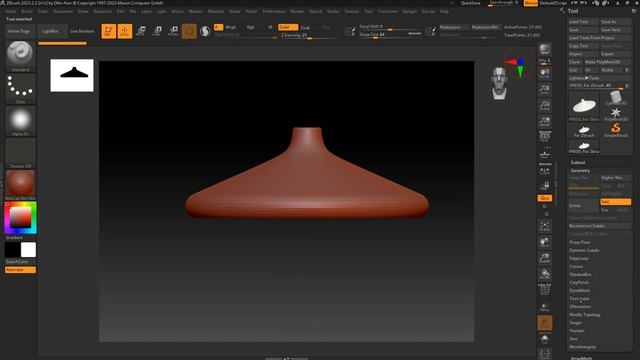Open the Render menu
Viewport: 640px width, 360px height.
[297, 11]
